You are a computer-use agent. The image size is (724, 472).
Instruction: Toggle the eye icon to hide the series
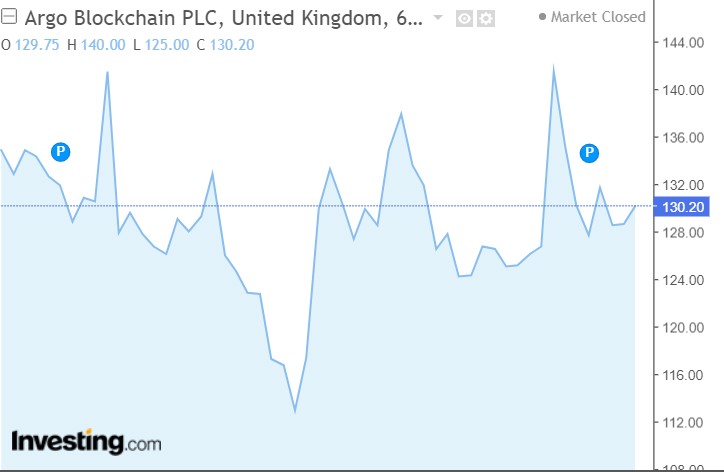pos(464,18)
